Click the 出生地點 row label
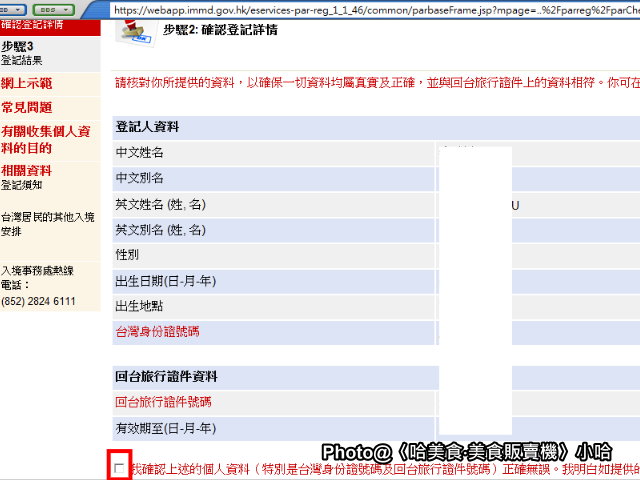 click(139, 306)
